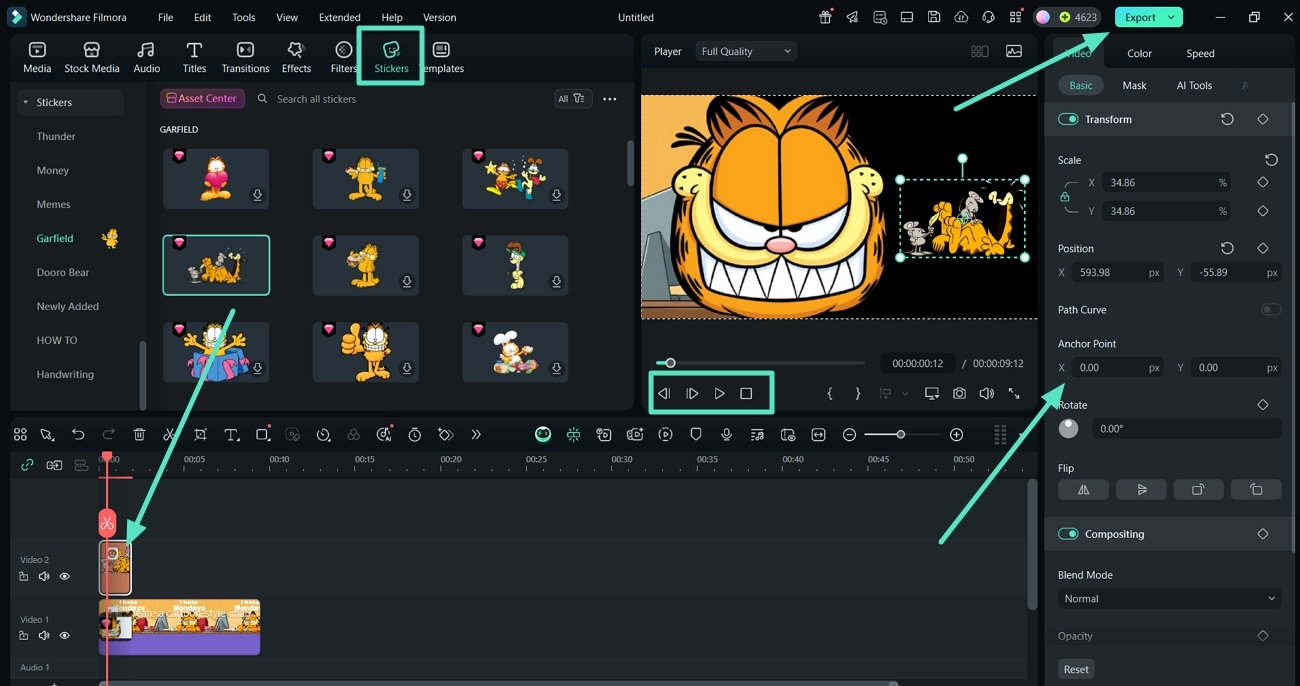
Task: Toggle the Transform switch
Action: click(1068, 119)
